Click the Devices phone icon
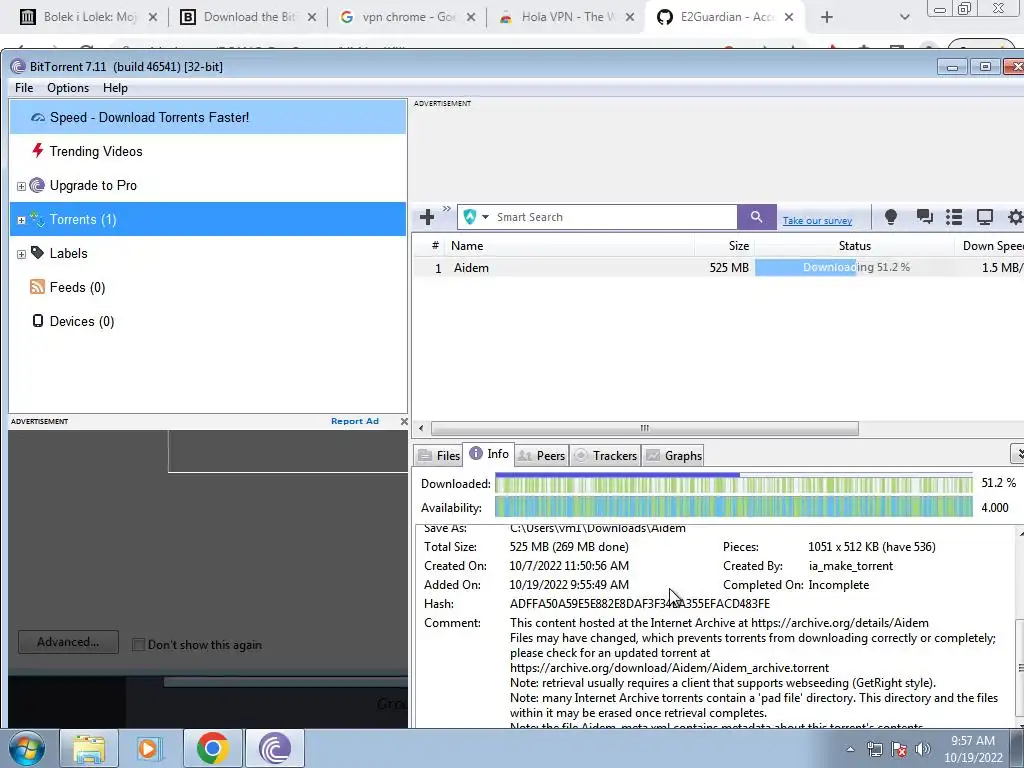 [38, 321]
